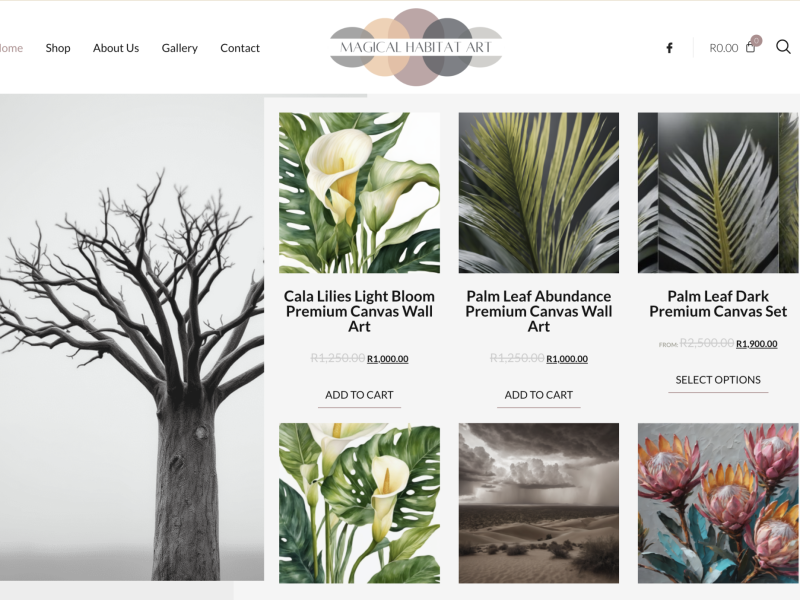Click the search magnifier icon

[x=783, y=47]
